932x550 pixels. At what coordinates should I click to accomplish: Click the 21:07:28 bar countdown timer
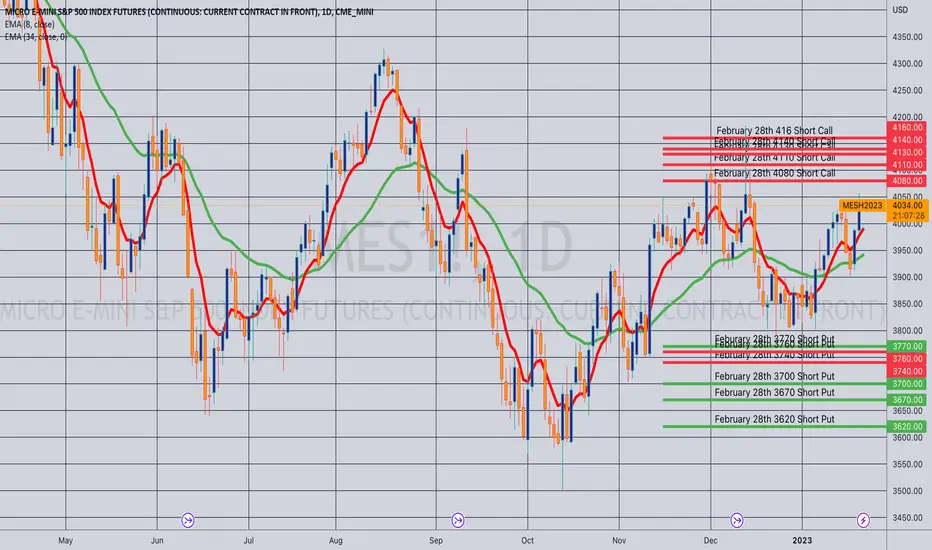908,216
